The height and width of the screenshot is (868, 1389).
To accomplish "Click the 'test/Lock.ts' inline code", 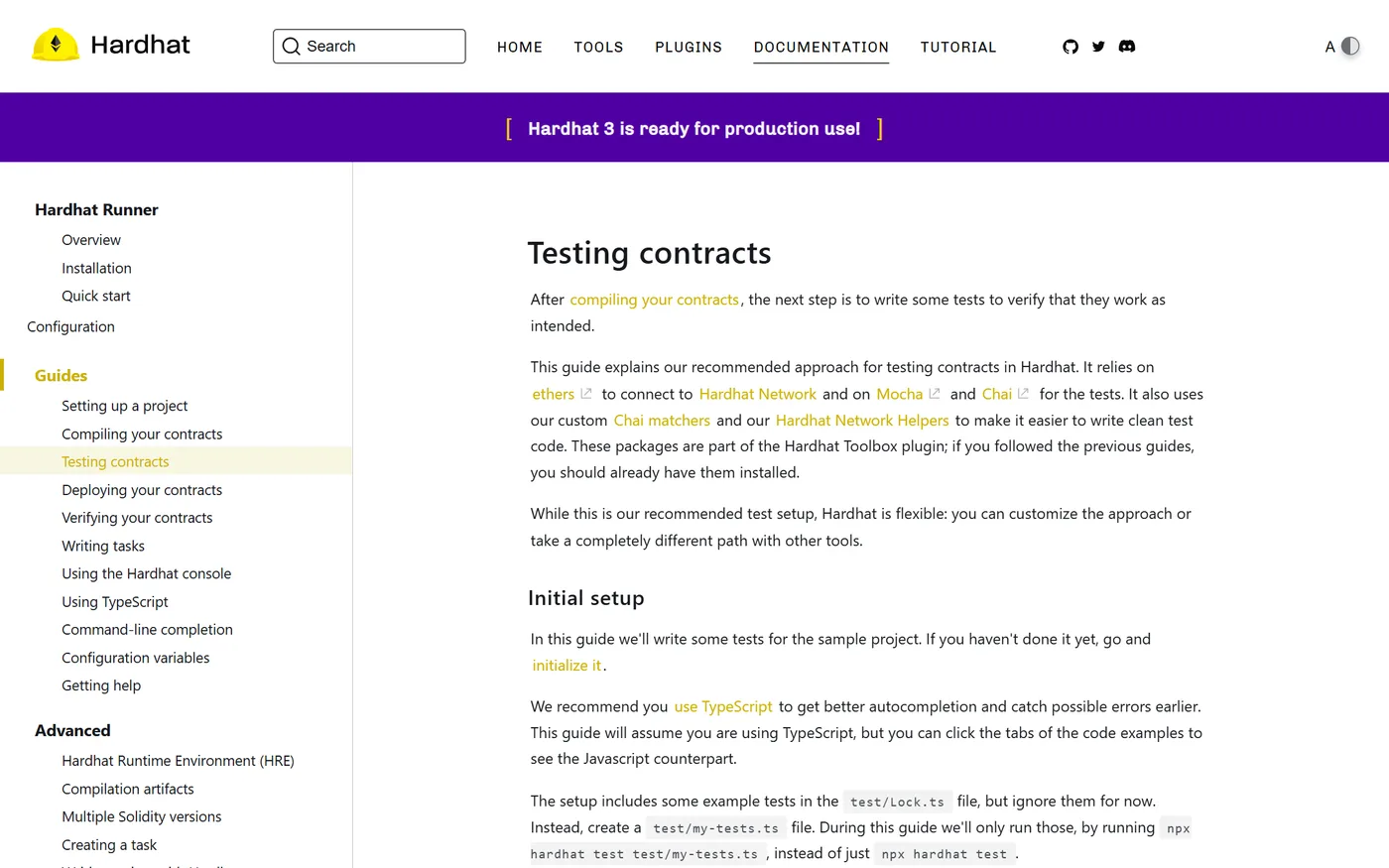I will 897,802.
